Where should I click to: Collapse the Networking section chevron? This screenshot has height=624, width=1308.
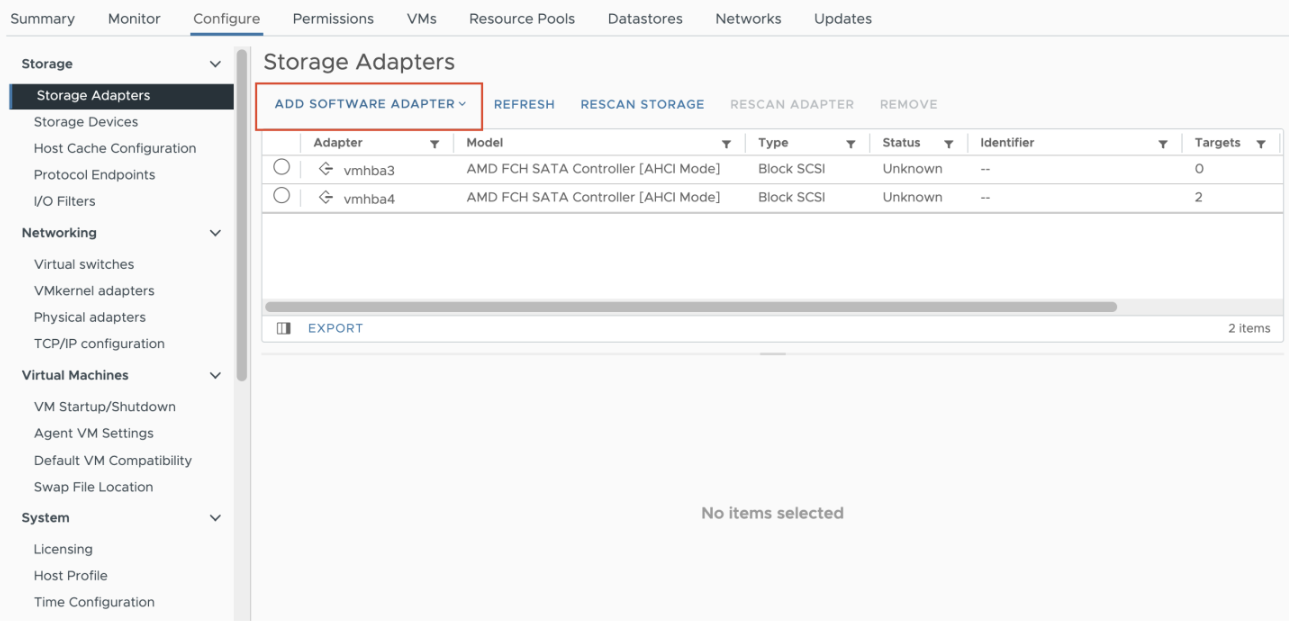click(x=215, y=233)
